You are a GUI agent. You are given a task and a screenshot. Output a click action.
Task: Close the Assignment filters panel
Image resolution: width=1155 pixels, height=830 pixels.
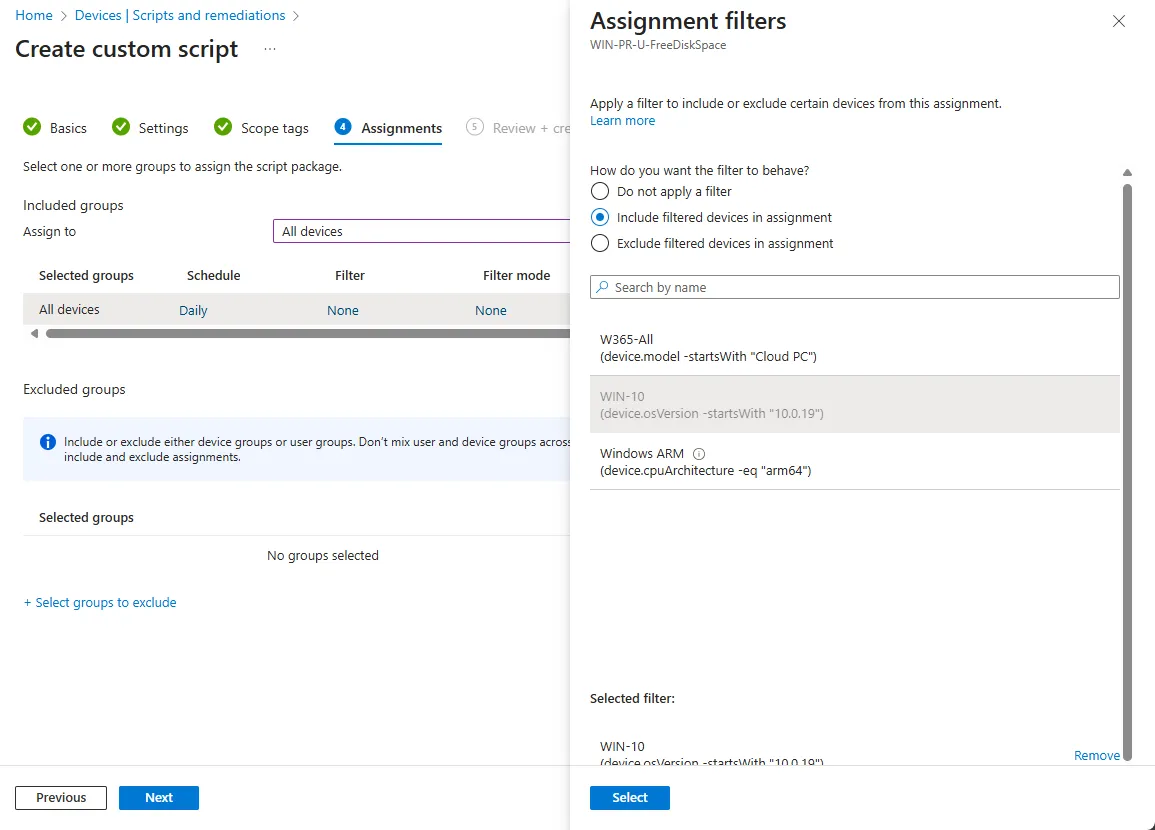1118,21
